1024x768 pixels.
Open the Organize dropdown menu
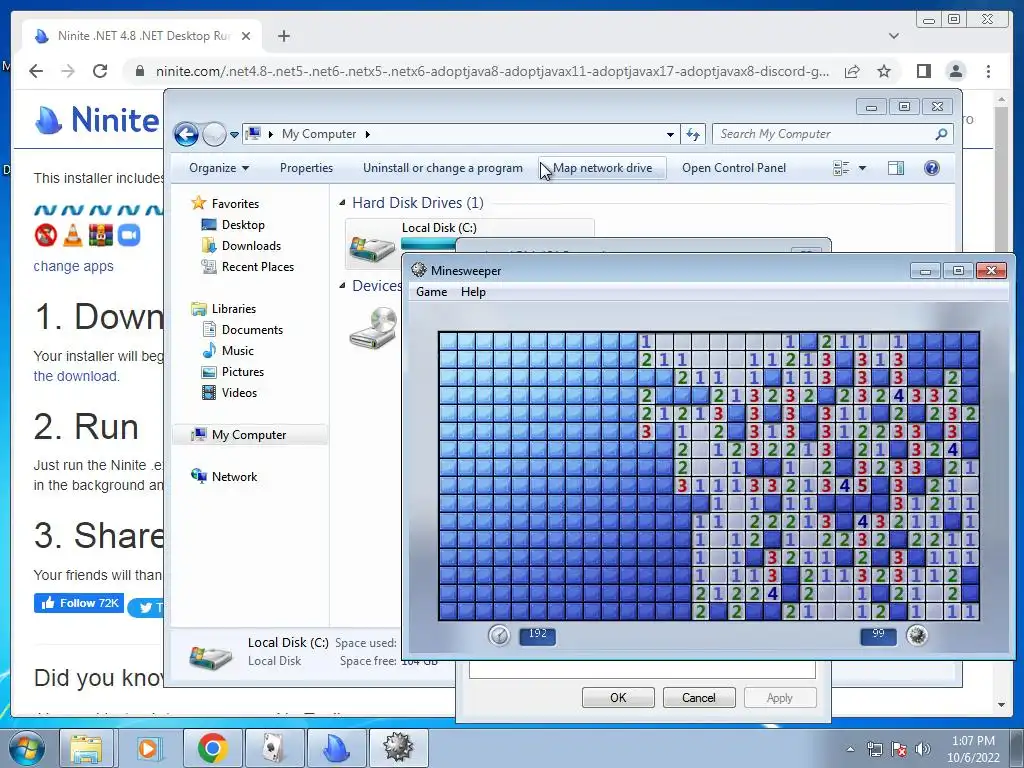[x=219, y=168]
